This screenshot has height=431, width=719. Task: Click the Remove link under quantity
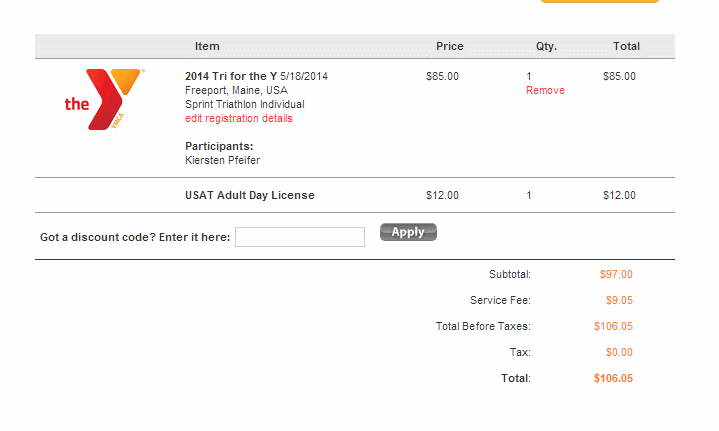pyautogui.click(x=545, y=90)
